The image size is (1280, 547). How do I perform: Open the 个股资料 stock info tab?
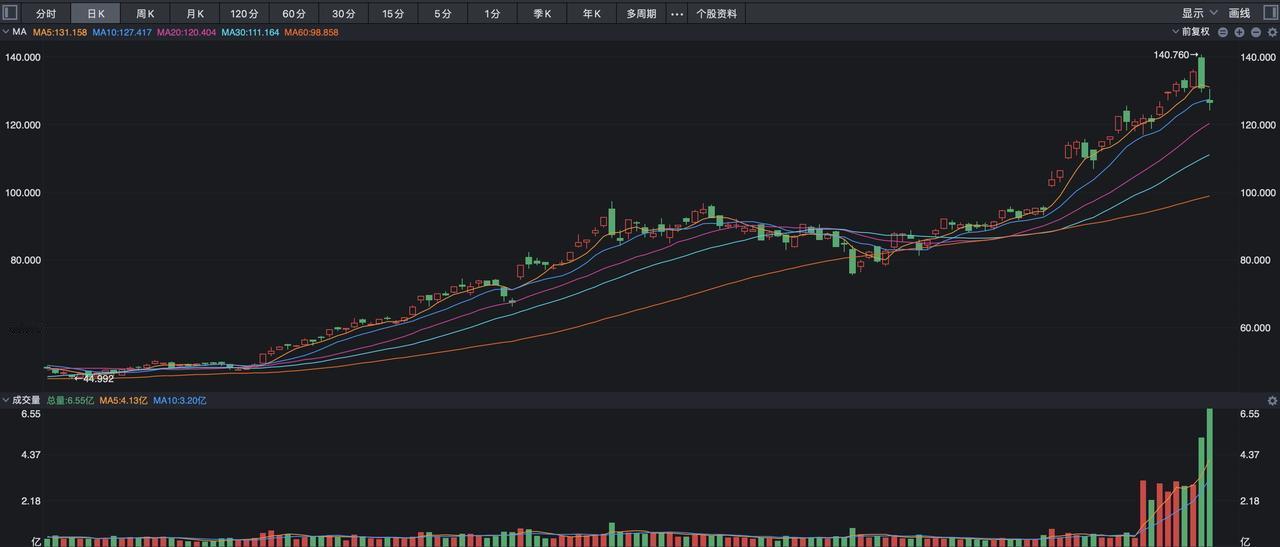[716, 14]
